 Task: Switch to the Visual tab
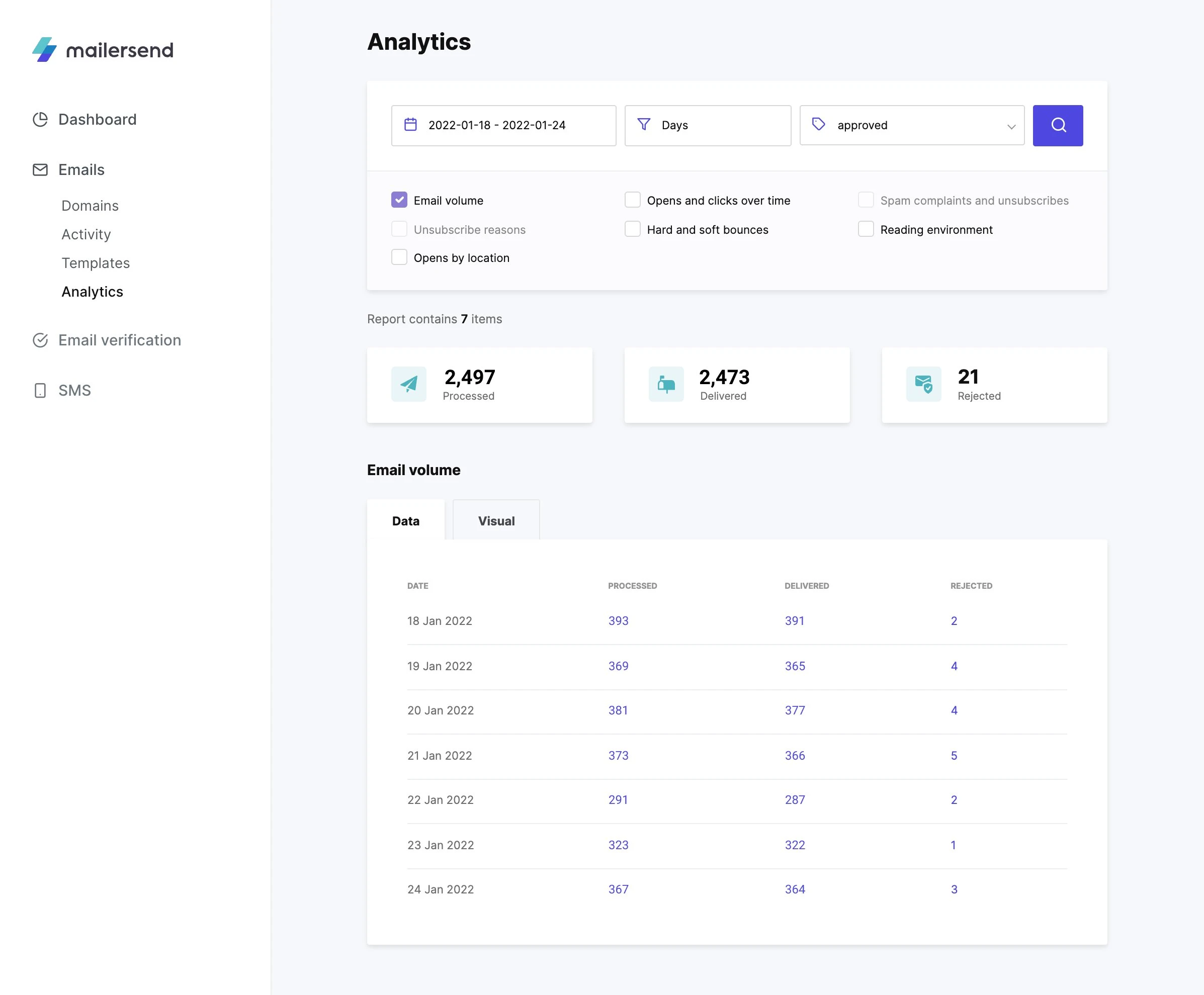tap(496, 520)
